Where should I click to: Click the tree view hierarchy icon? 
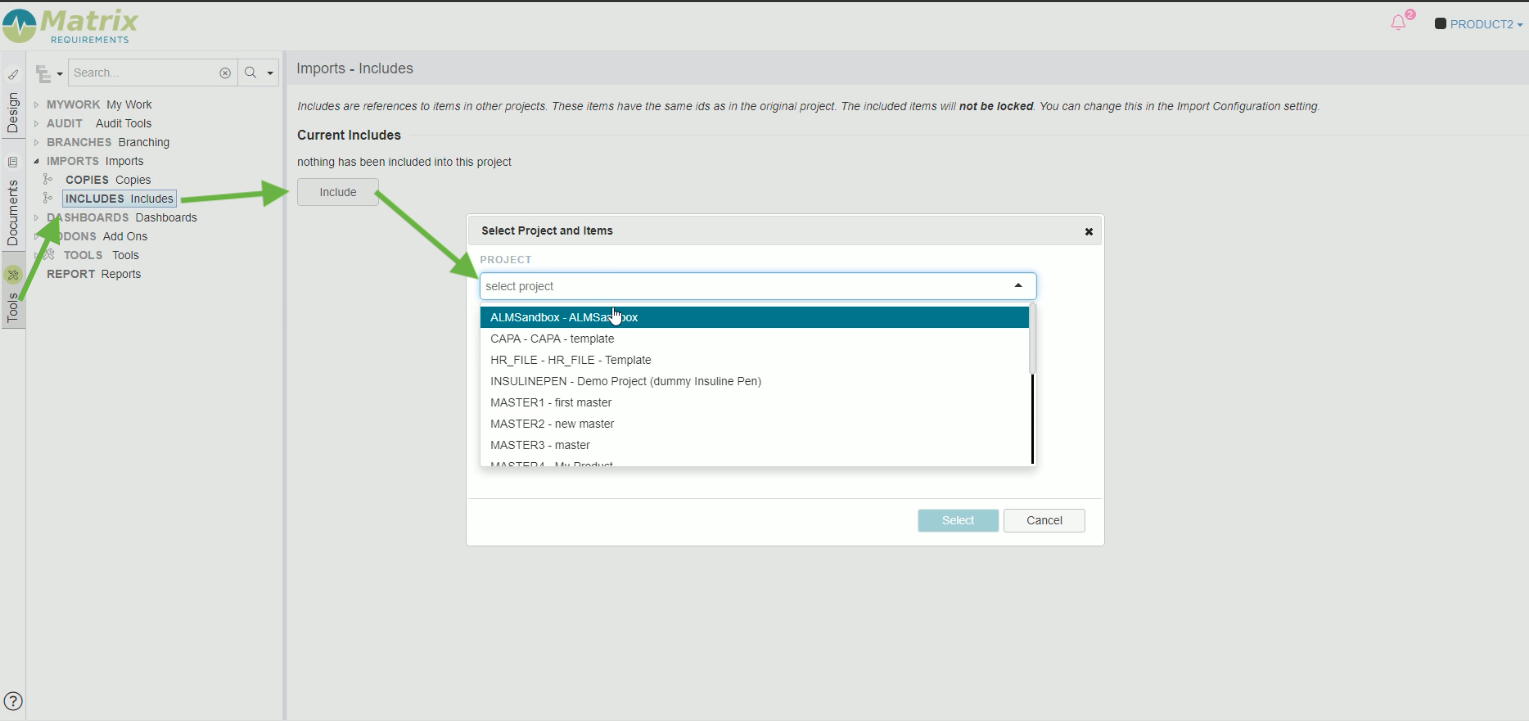pyautogui.click(x=43, y=73)
